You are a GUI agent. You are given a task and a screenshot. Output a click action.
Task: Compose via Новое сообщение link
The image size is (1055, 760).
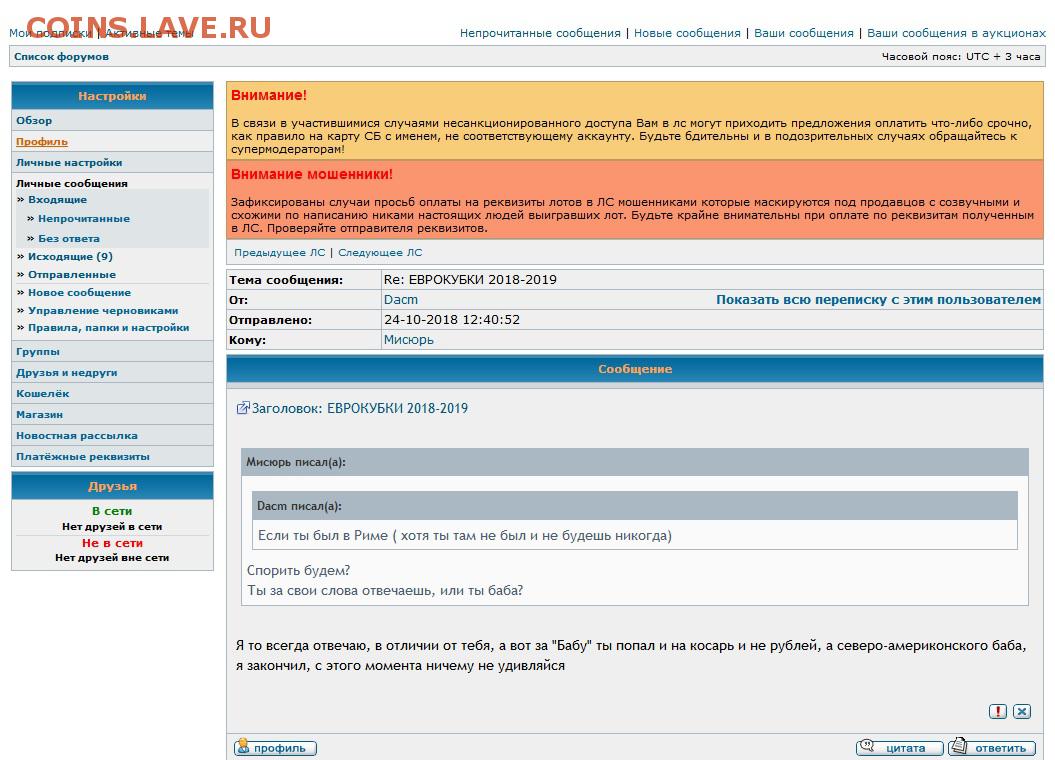pos(79,293)
